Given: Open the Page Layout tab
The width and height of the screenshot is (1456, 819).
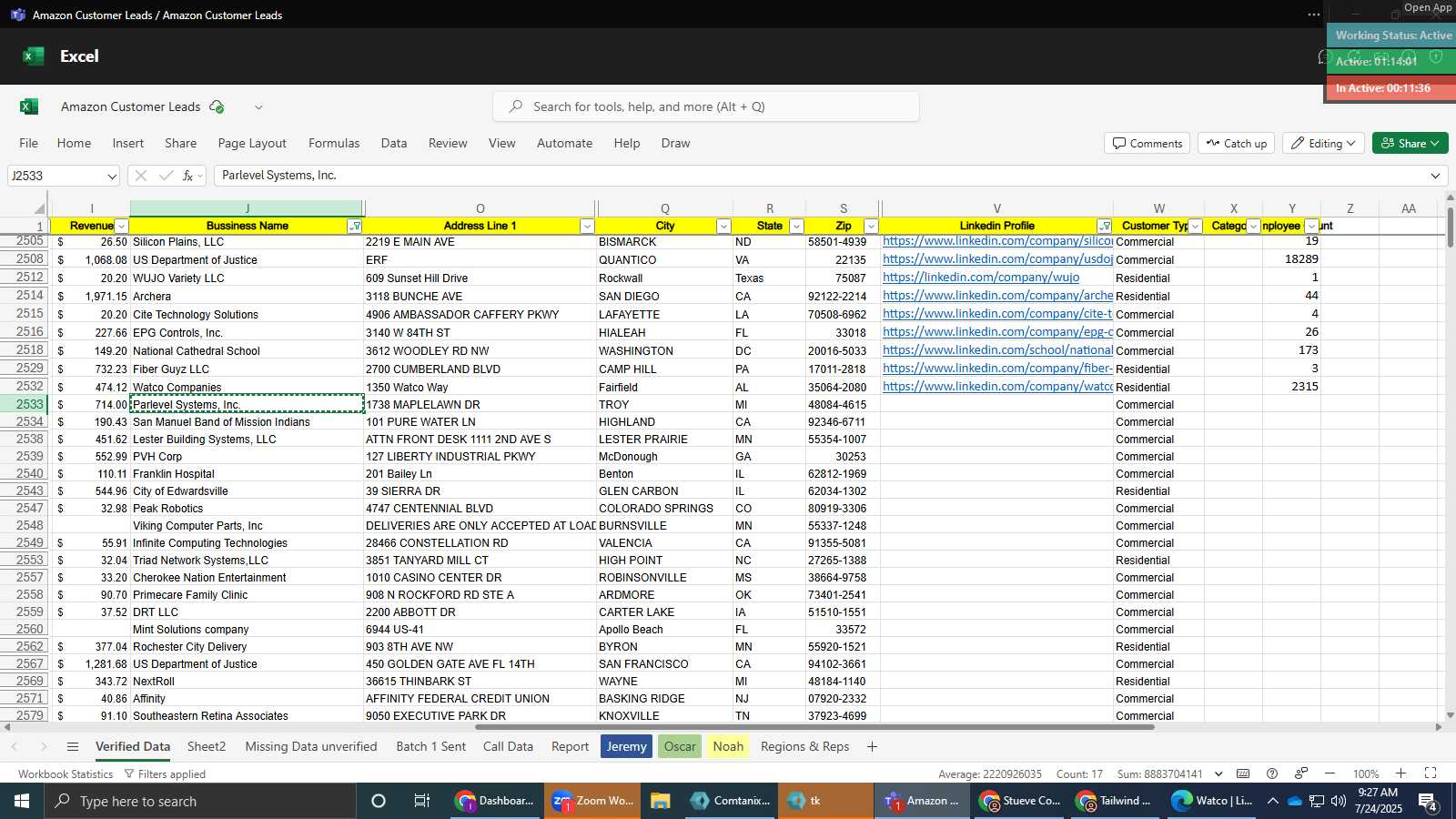Looking at the screenshot, I should 252,143.
